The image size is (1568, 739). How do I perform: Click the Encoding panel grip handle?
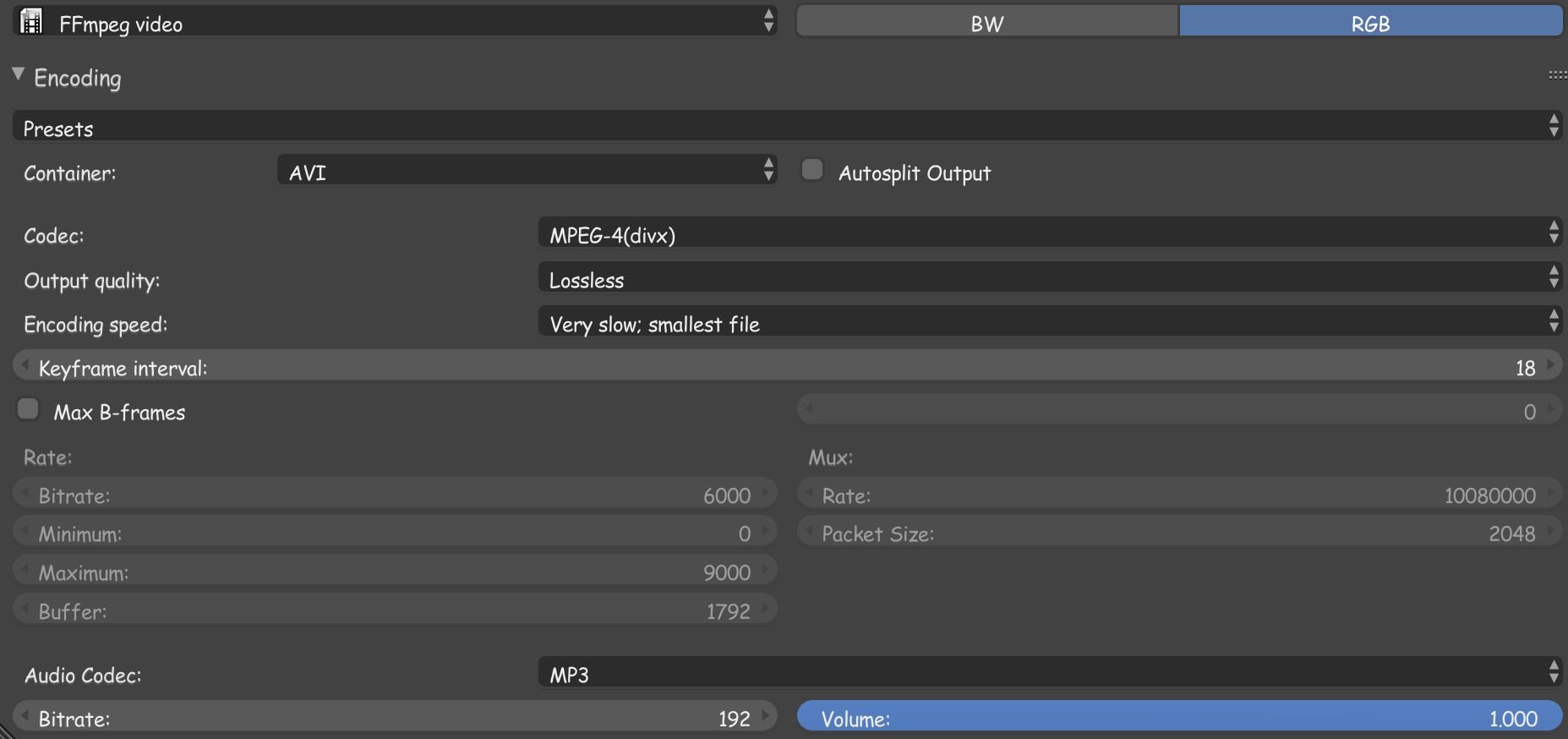pos(1557,75)
